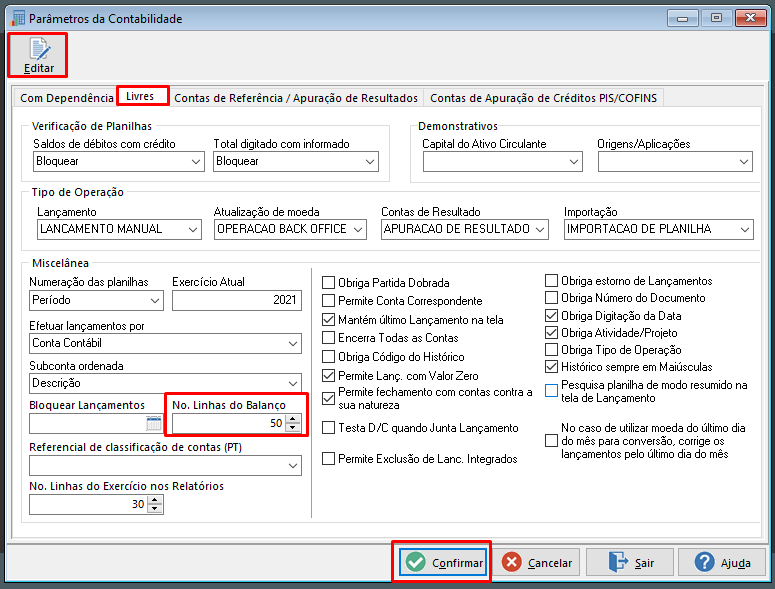Image resolution: width=775 pixels, height=589 pixels.
Task: Increase No. Linhas do Exercício nos Relatórios
Action: click(155, 500)
